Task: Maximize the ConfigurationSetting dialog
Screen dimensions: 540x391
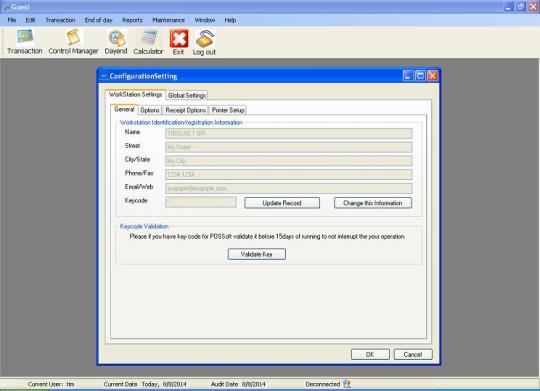Action: point(420,76)
